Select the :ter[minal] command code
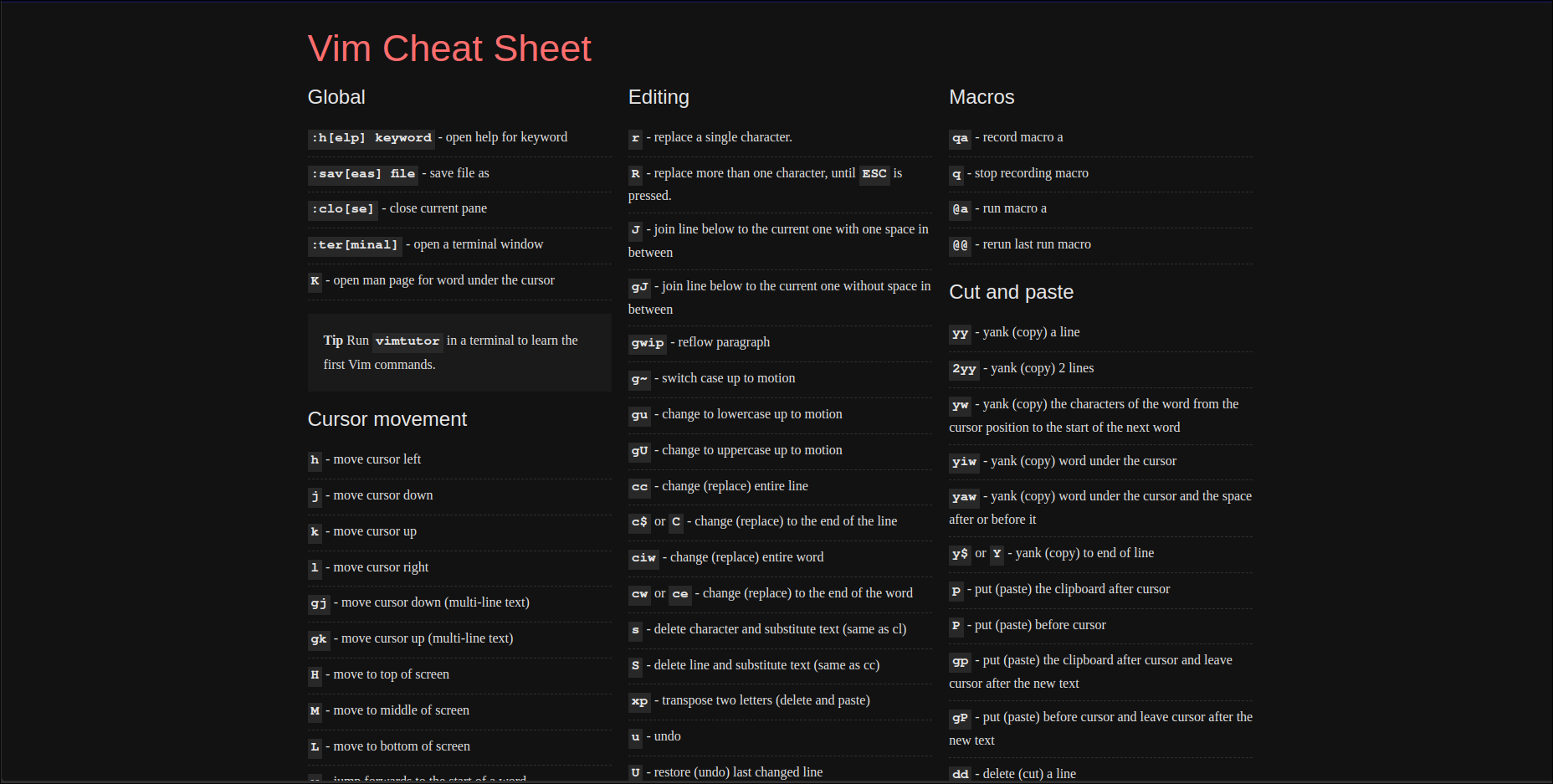The image size is (1553, 784). tap(355, 245)
